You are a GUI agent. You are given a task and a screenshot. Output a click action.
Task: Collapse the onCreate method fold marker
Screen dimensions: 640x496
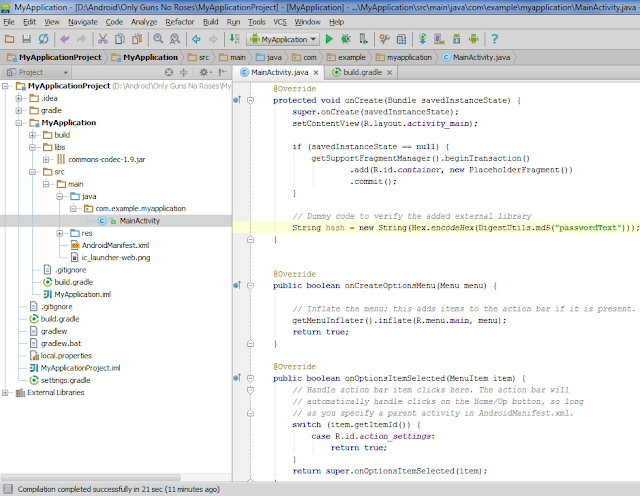point(251,100)
